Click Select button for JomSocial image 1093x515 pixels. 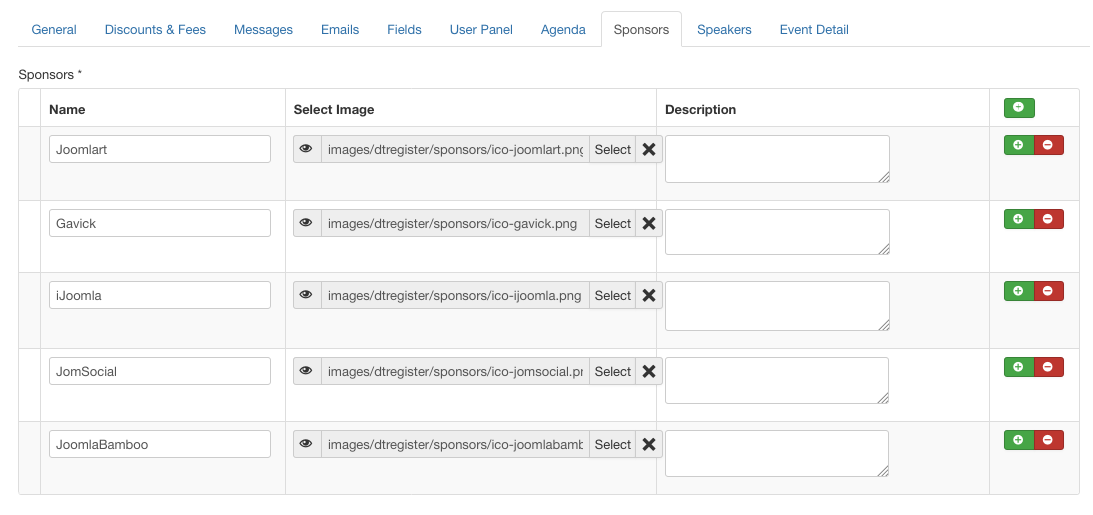(613, 371)
